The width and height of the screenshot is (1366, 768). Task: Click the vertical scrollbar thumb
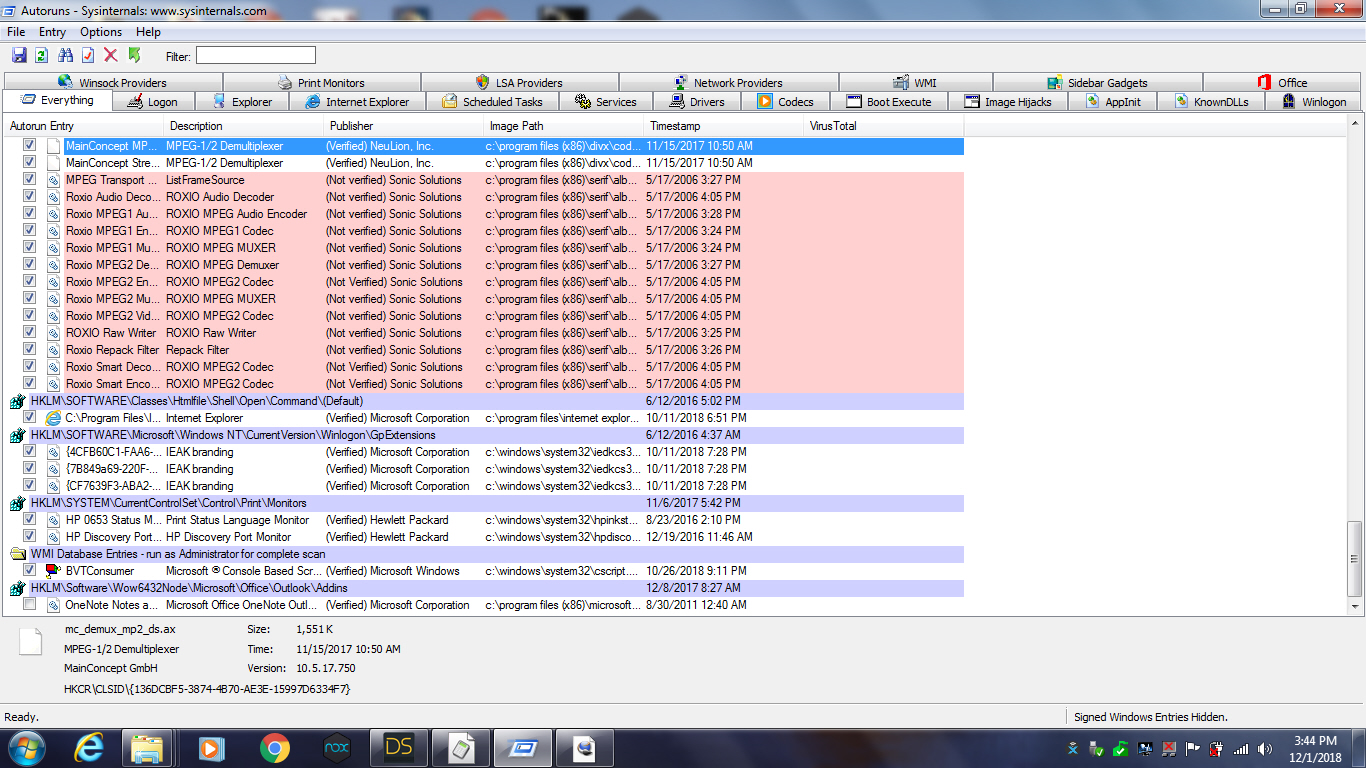1355,559
